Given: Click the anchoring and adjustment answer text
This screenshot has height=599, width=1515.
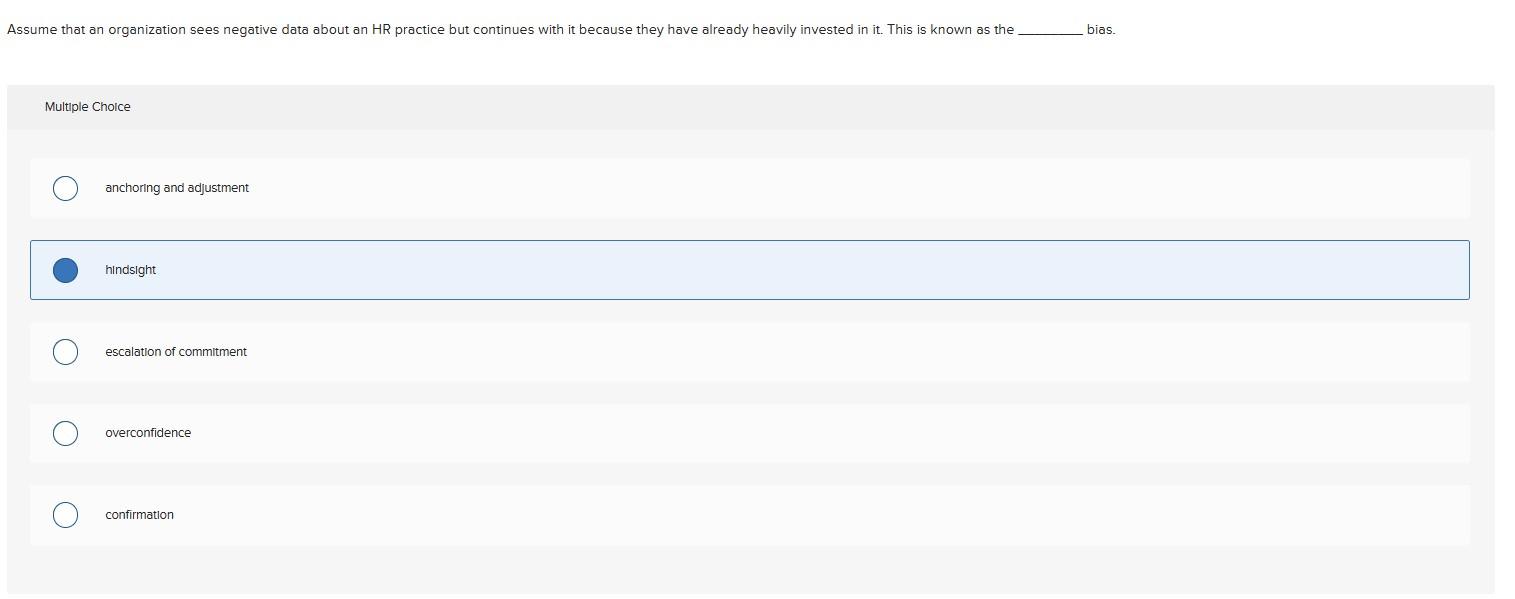Looking at the screenshot, I should (x=176, y=187).
